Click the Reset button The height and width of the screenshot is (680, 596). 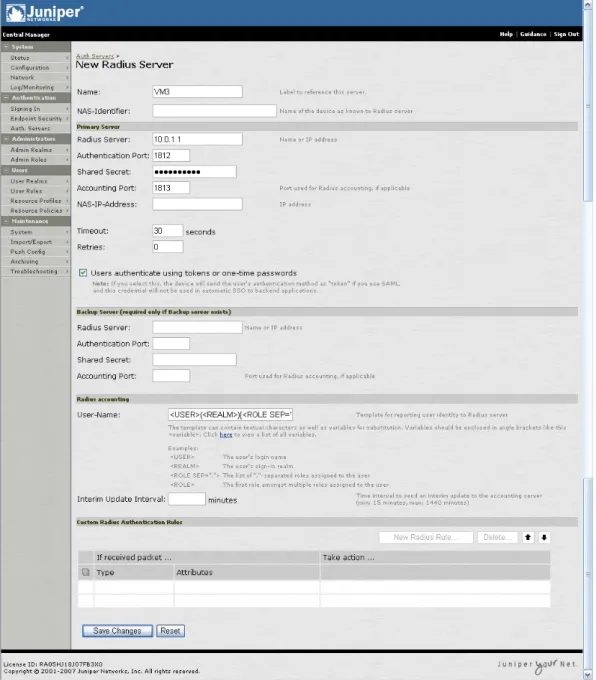(170, 631)
